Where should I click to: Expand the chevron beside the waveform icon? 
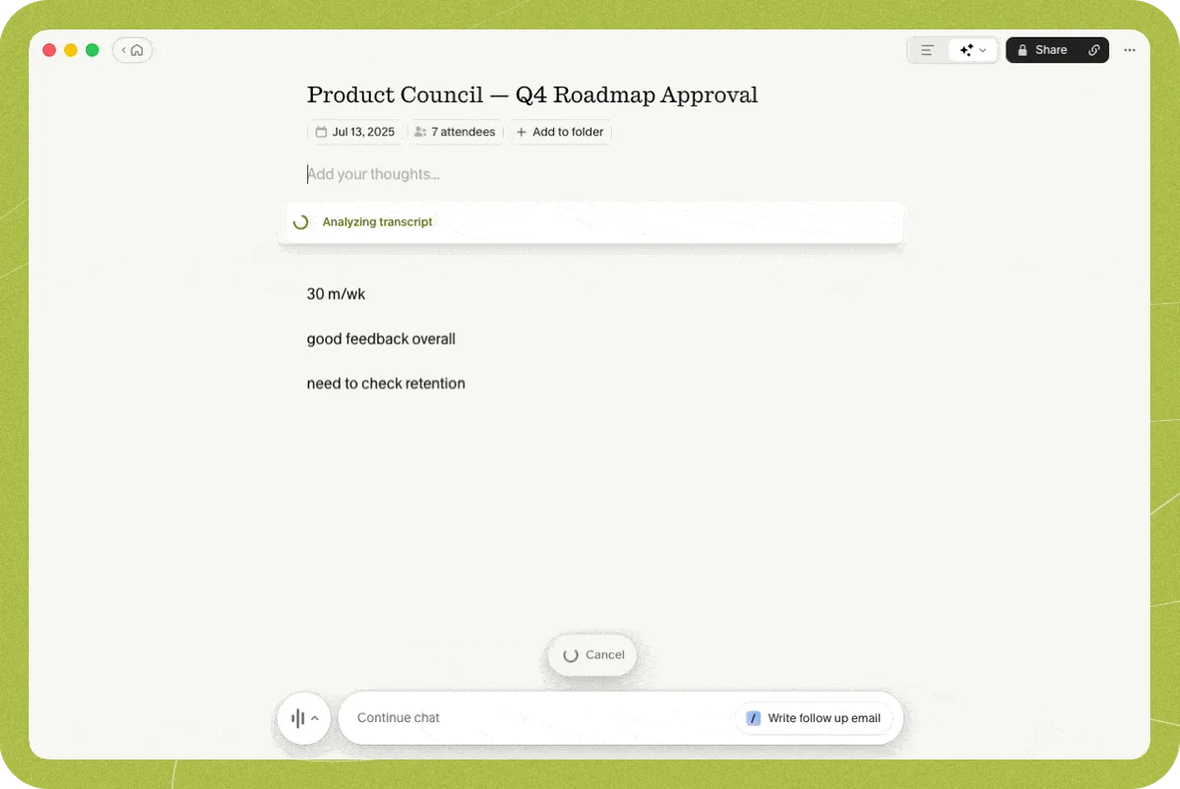pyautogui.click(x=315, y=718)
